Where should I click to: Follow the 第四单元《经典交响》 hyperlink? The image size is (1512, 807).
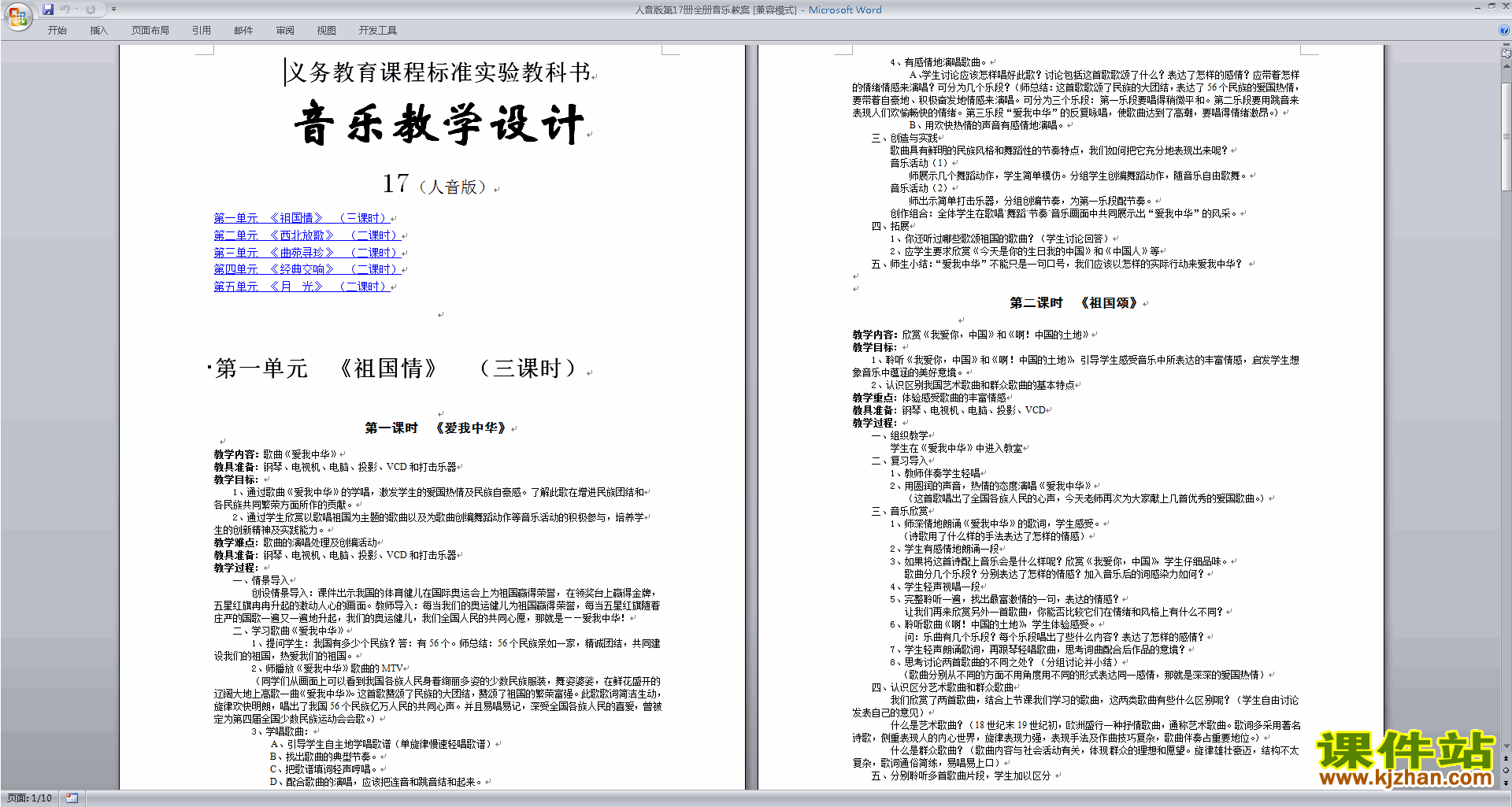[x=307, y=269]
